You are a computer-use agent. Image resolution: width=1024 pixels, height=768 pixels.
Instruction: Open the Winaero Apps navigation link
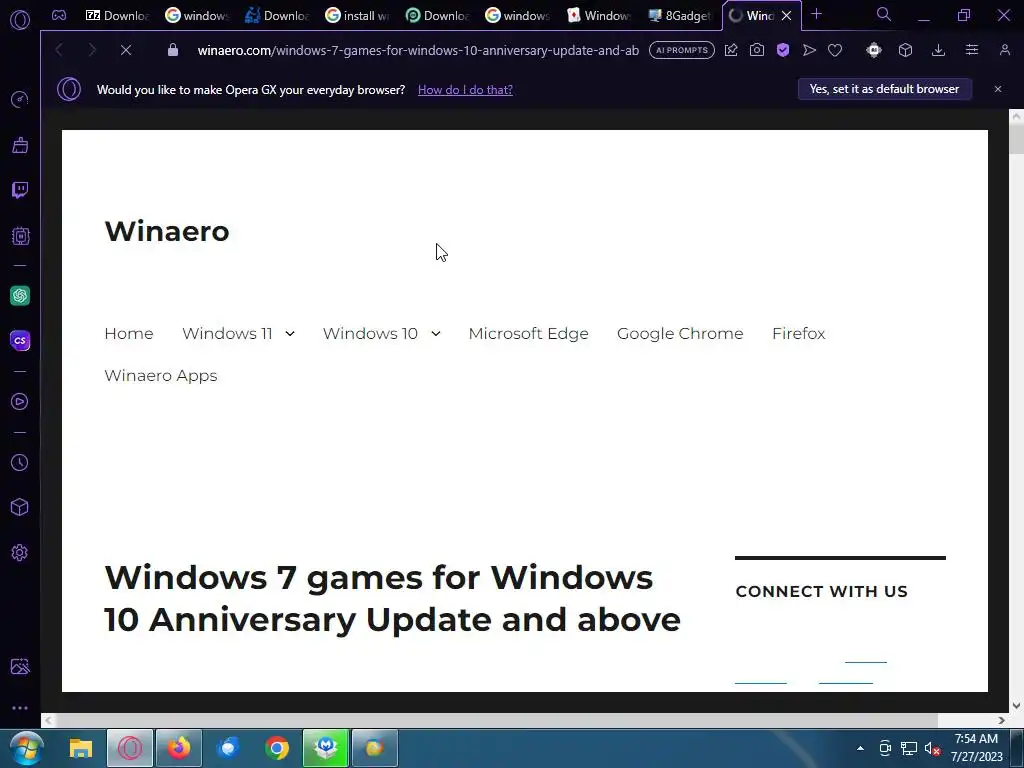161,376
